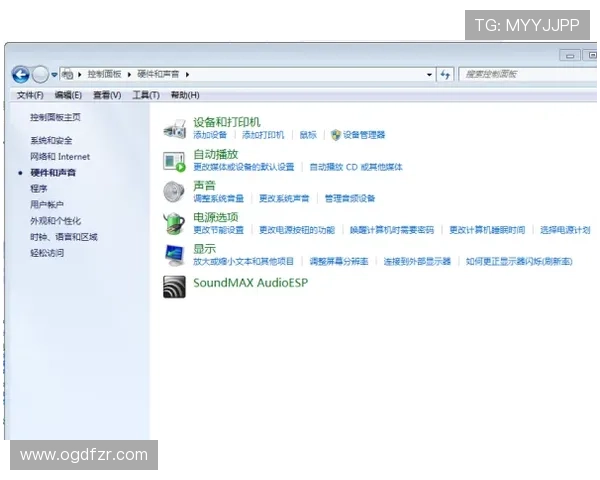Click the refresh button beside address bar

point(445,74)
